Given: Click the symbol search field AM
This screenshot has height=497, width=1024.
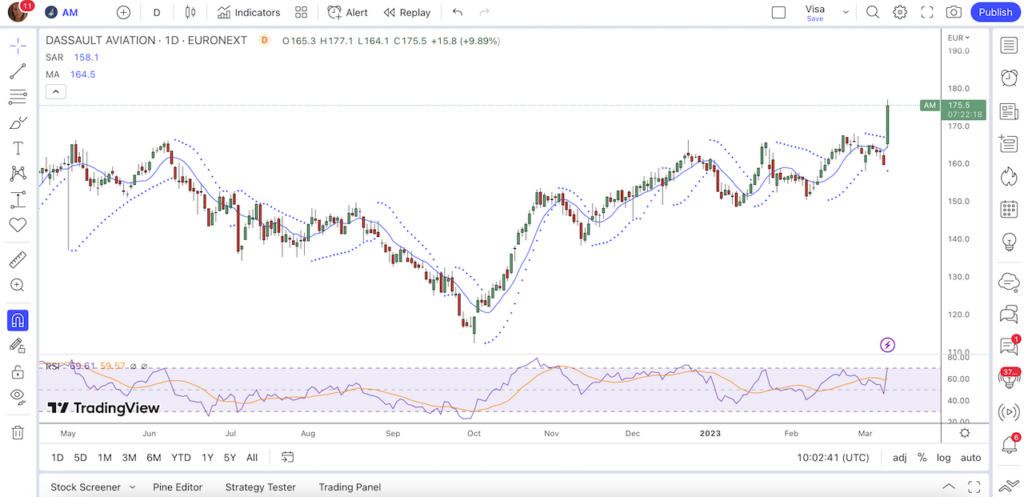Looking at the screenshot, I should pos(70,13).
